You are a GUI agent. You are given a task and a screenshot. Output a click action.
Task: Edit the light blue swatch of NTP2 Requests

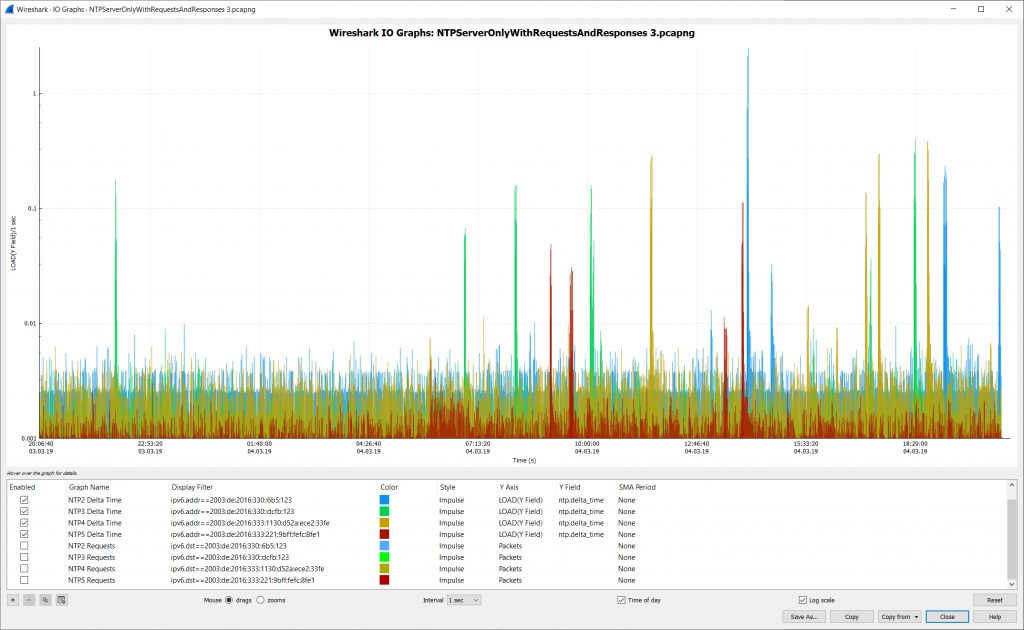click(385, 546)
